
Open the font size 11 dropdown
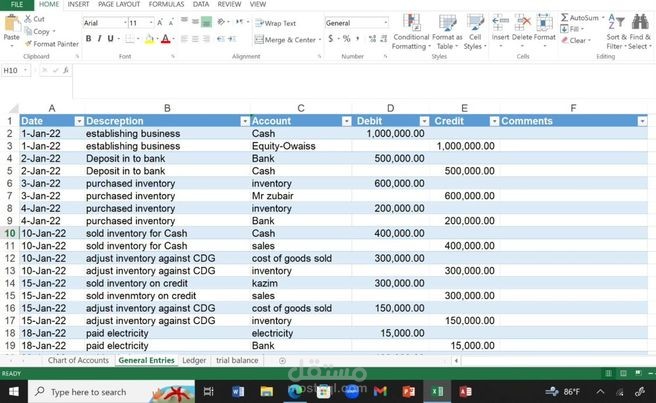click(151, 23)
